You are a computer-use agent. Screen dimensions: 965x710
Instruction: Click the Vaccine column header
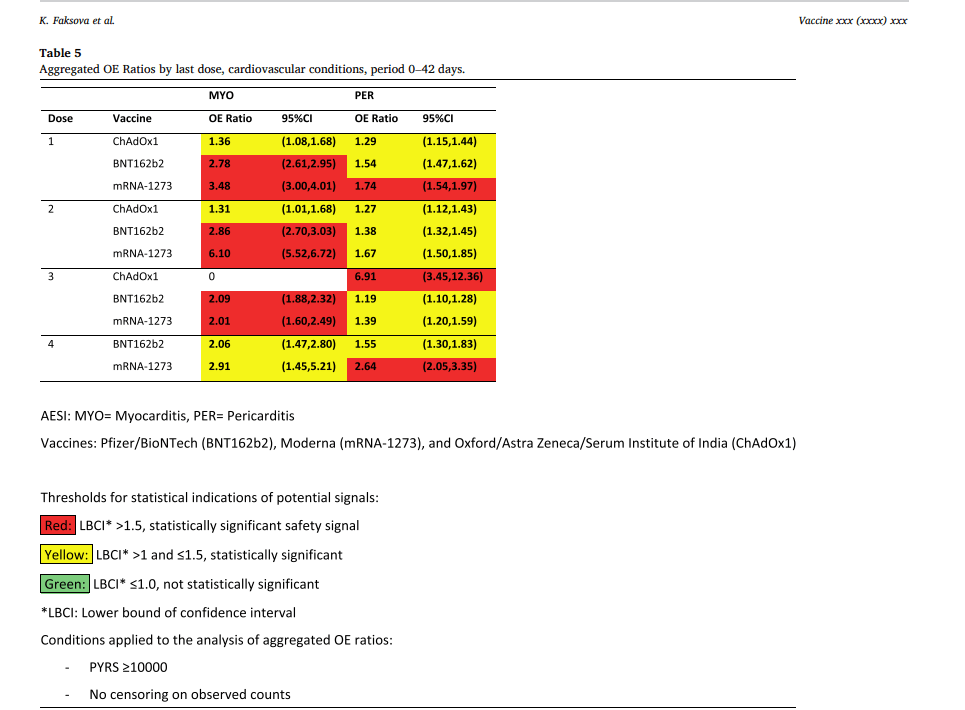tap(132, 118)
